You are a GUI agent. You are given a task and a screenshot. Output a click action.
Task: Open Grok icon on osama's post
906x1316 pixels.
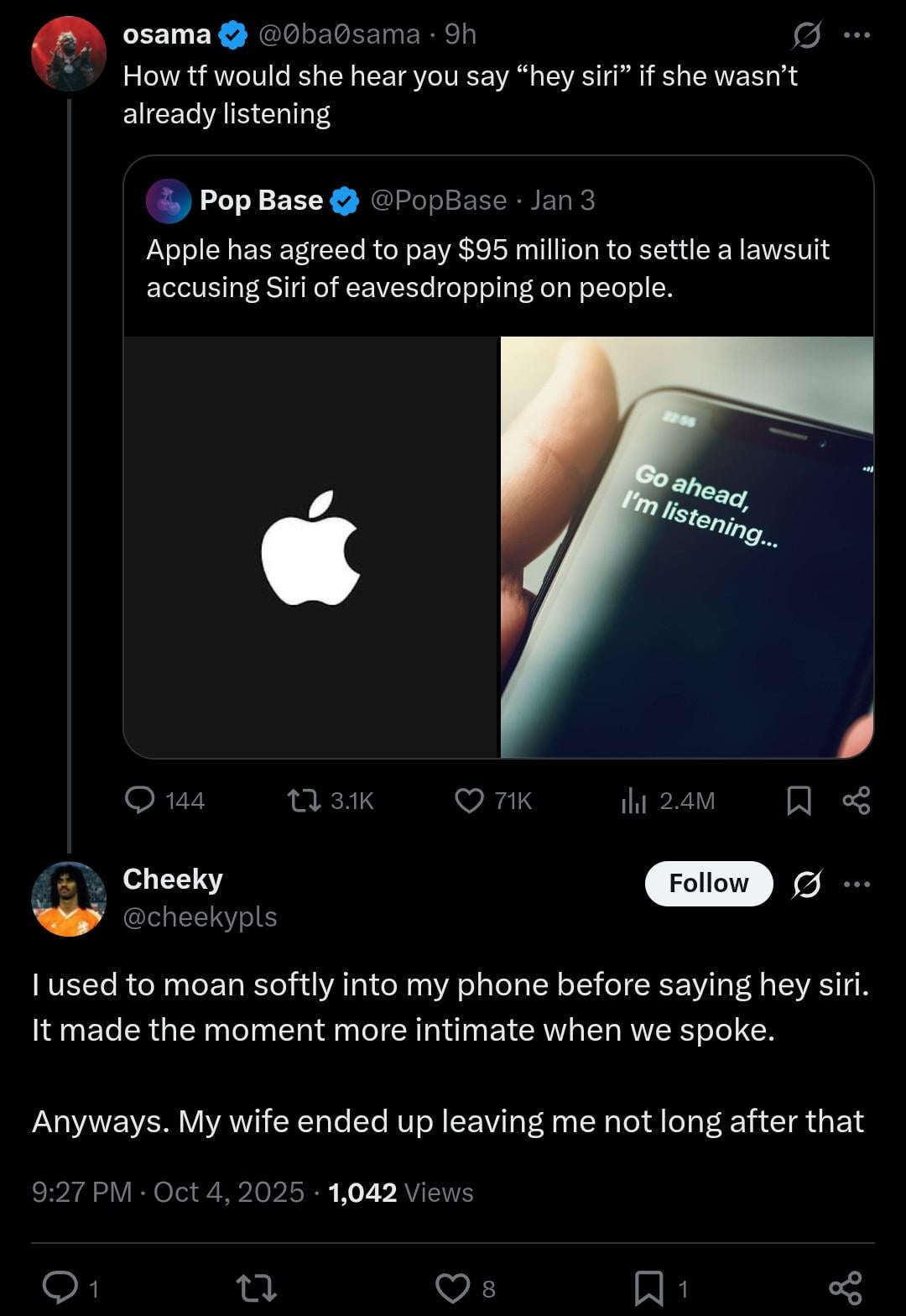coord(807,35)
